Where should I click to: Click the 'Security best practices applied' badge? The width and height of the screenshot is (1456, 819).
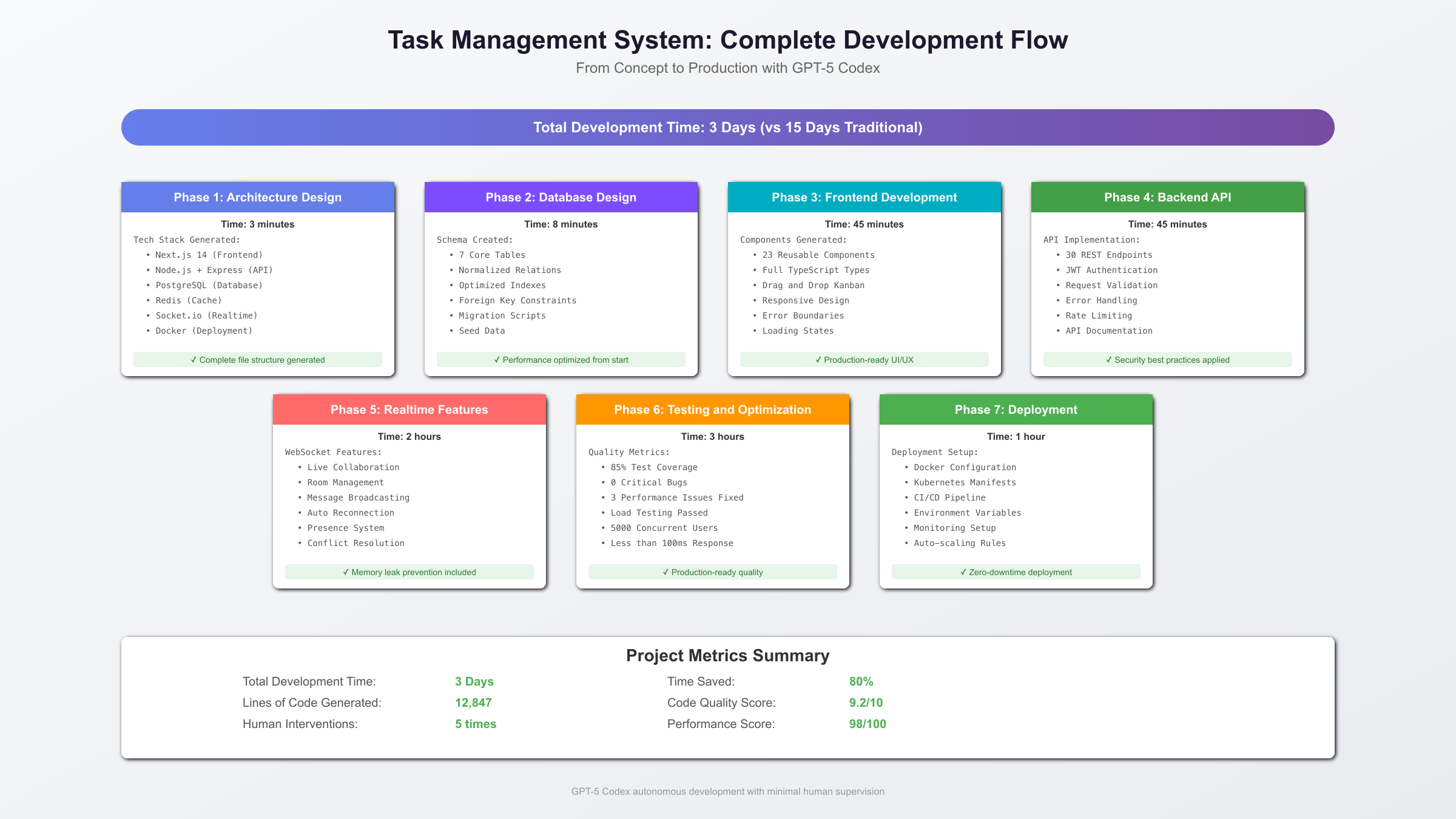click(x=1168, y=360)
